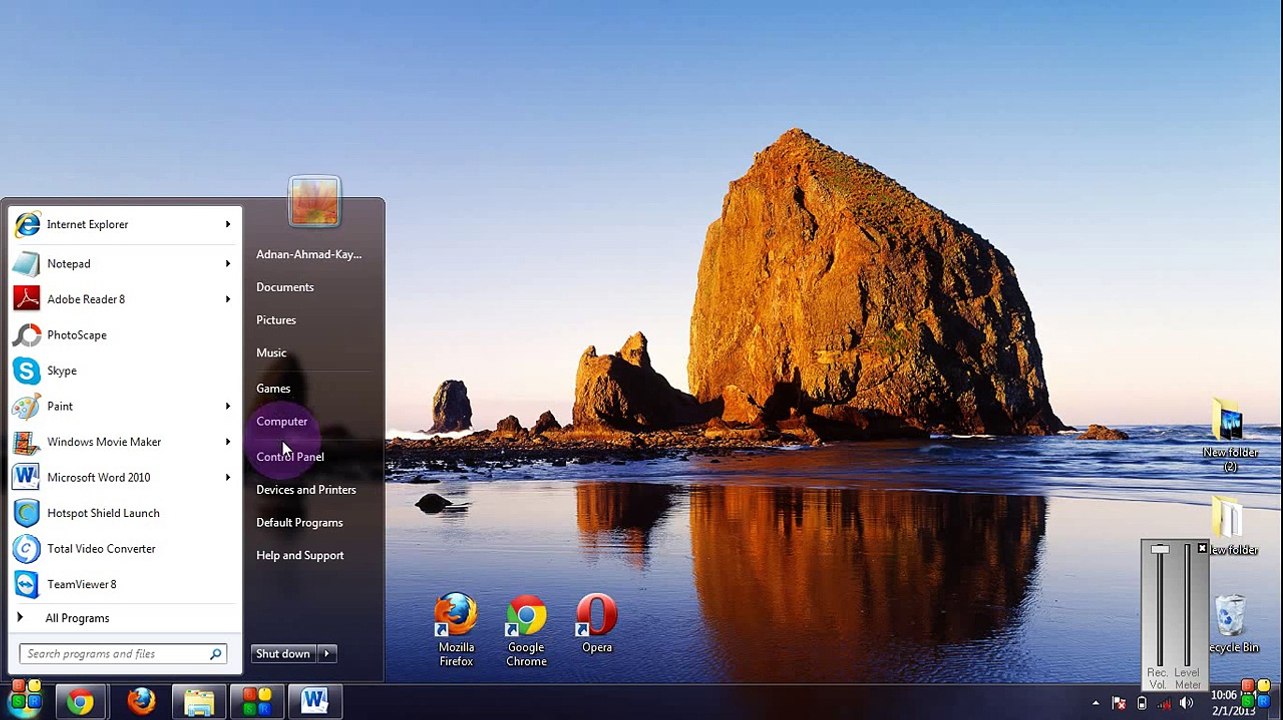Launch Hotspot Shield
Screen dimensions: 1283x720
pos(125,513)
